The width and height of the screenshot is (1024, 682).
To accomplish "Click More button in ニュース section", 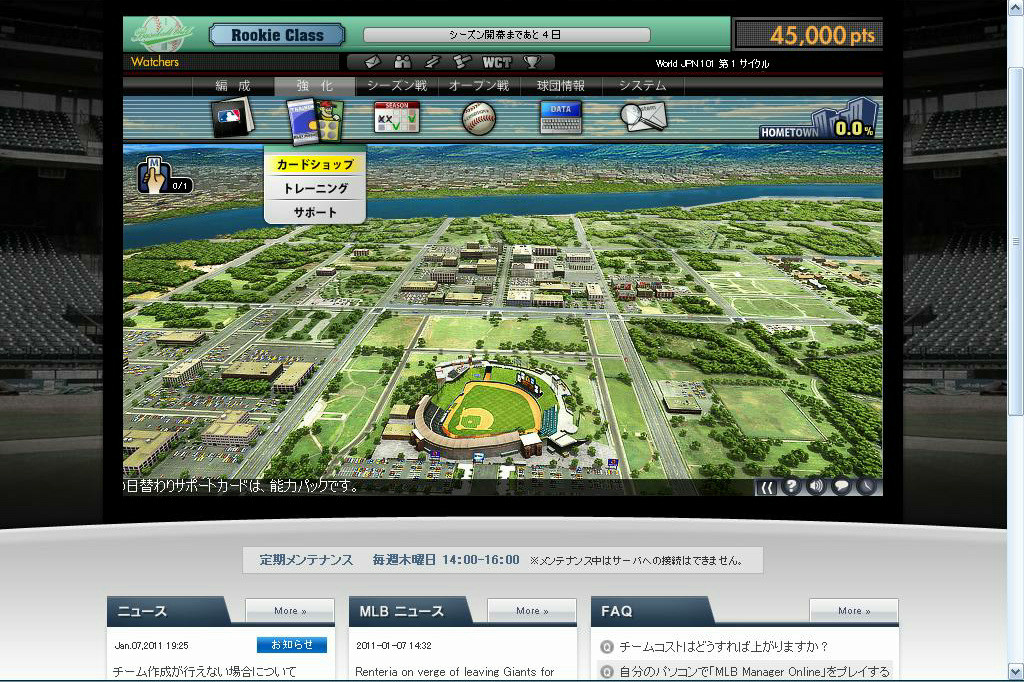I will (291, 610).
